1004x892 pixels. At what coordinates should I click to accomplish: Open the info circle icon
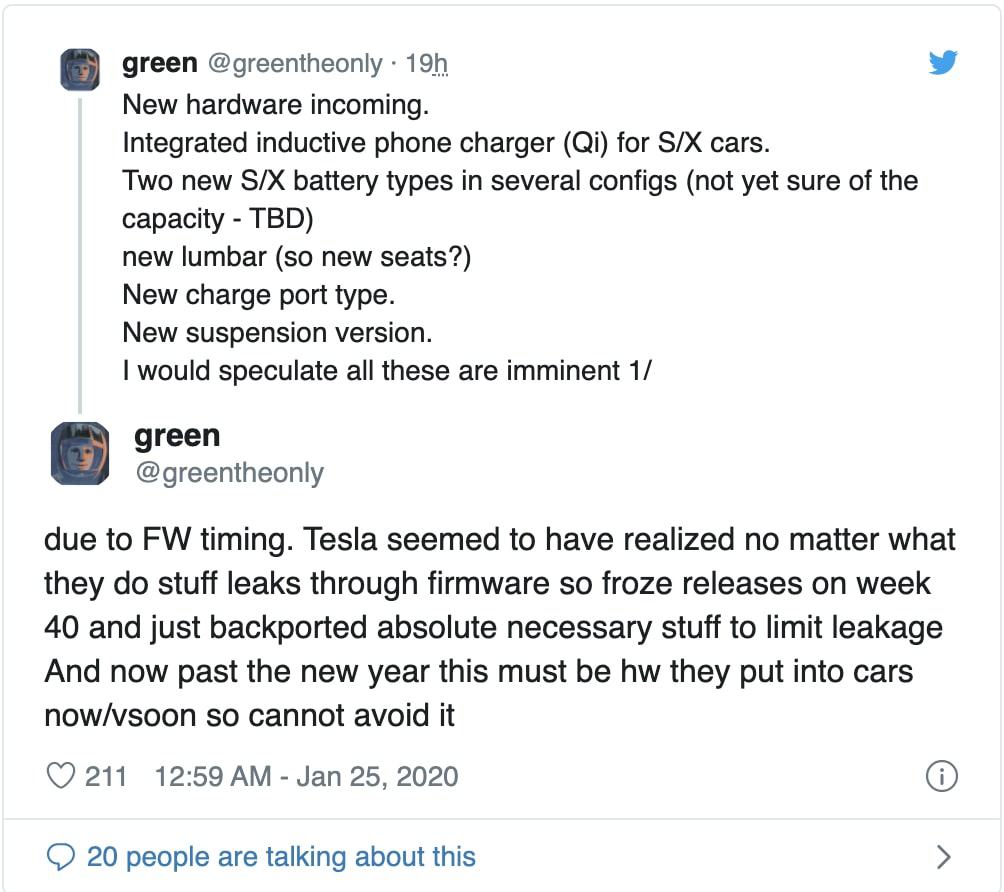pyautogui.click(x=941, y=774)
